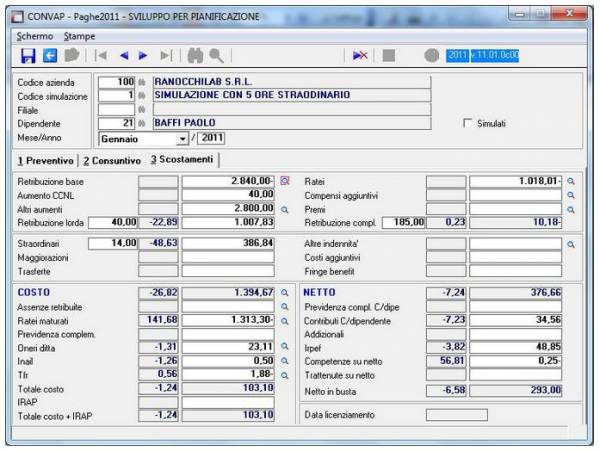Switch to the 1 Preventivo tab

tap(46, 161)
